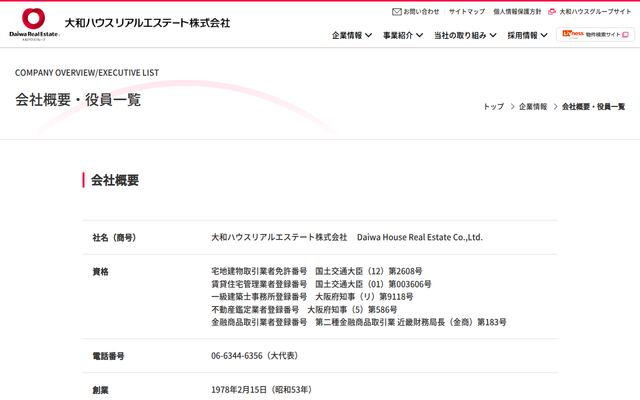Select the 一級建築士事務所登録番号 line

(312, 297)
